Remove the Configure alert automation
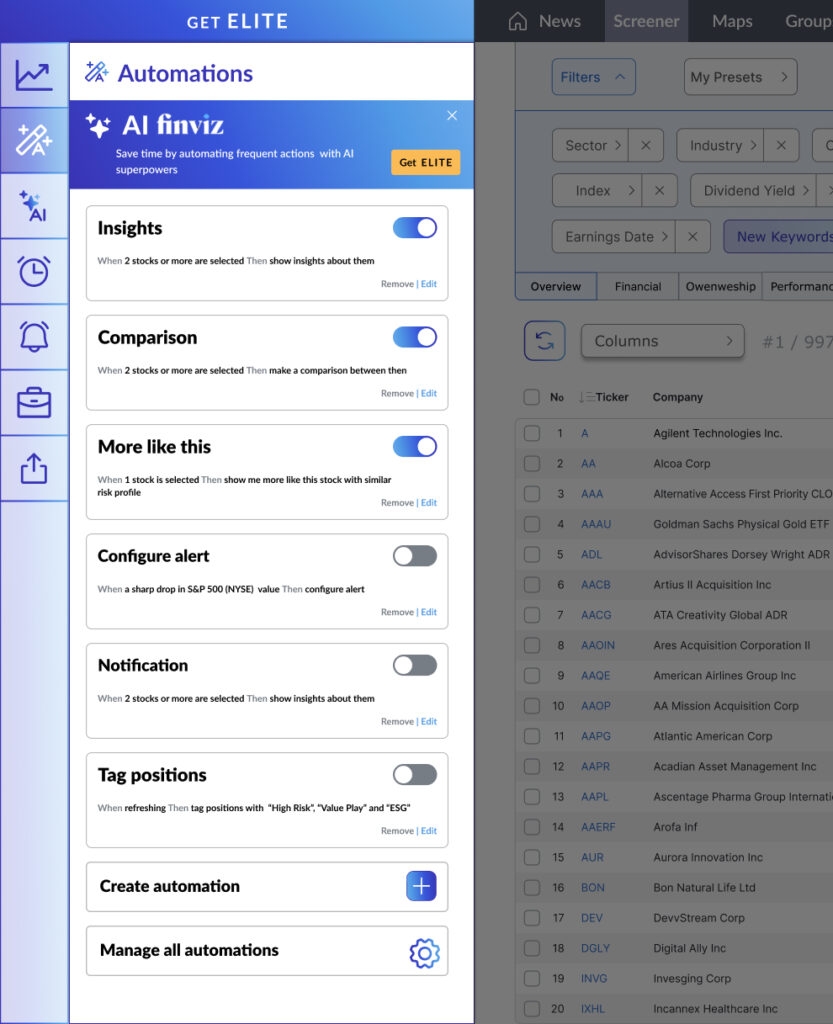Image resolution: width=833 pixels, height=1024 pixels. (x=398, y=612)
